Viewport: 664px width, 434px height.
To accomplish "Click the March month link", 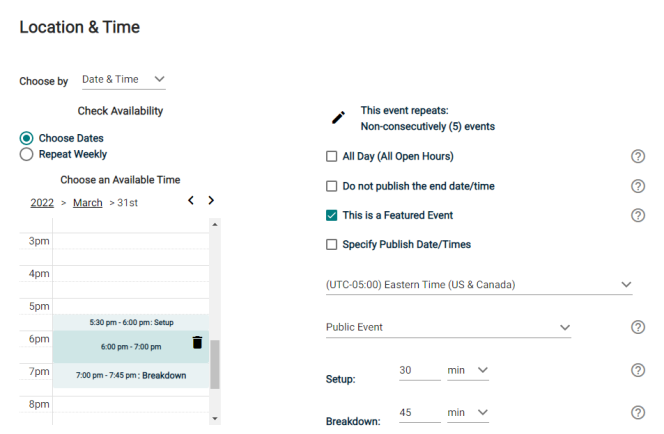I will point(88,203).
